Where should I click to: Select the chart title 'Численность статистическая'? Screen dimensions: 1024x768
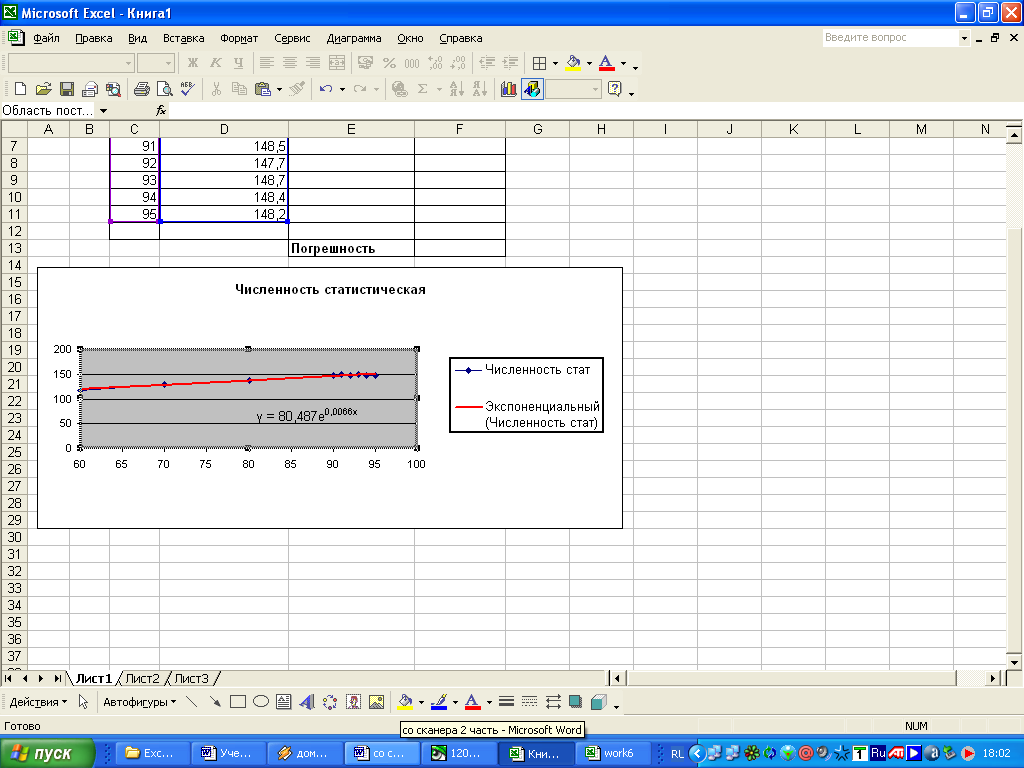330,290
